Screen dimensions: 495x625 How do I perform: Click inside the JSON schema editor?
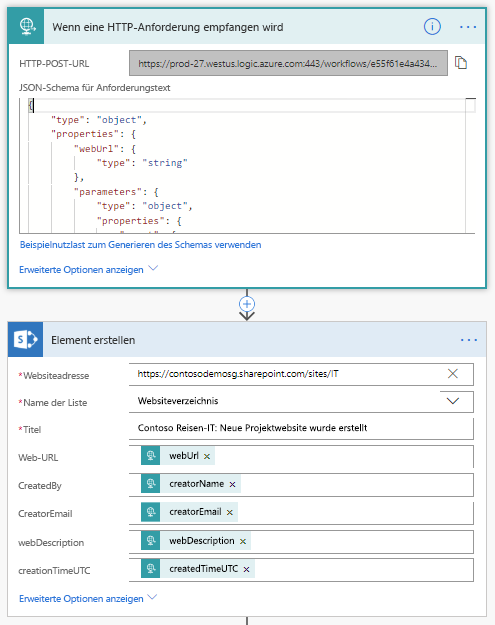point(247,165)
